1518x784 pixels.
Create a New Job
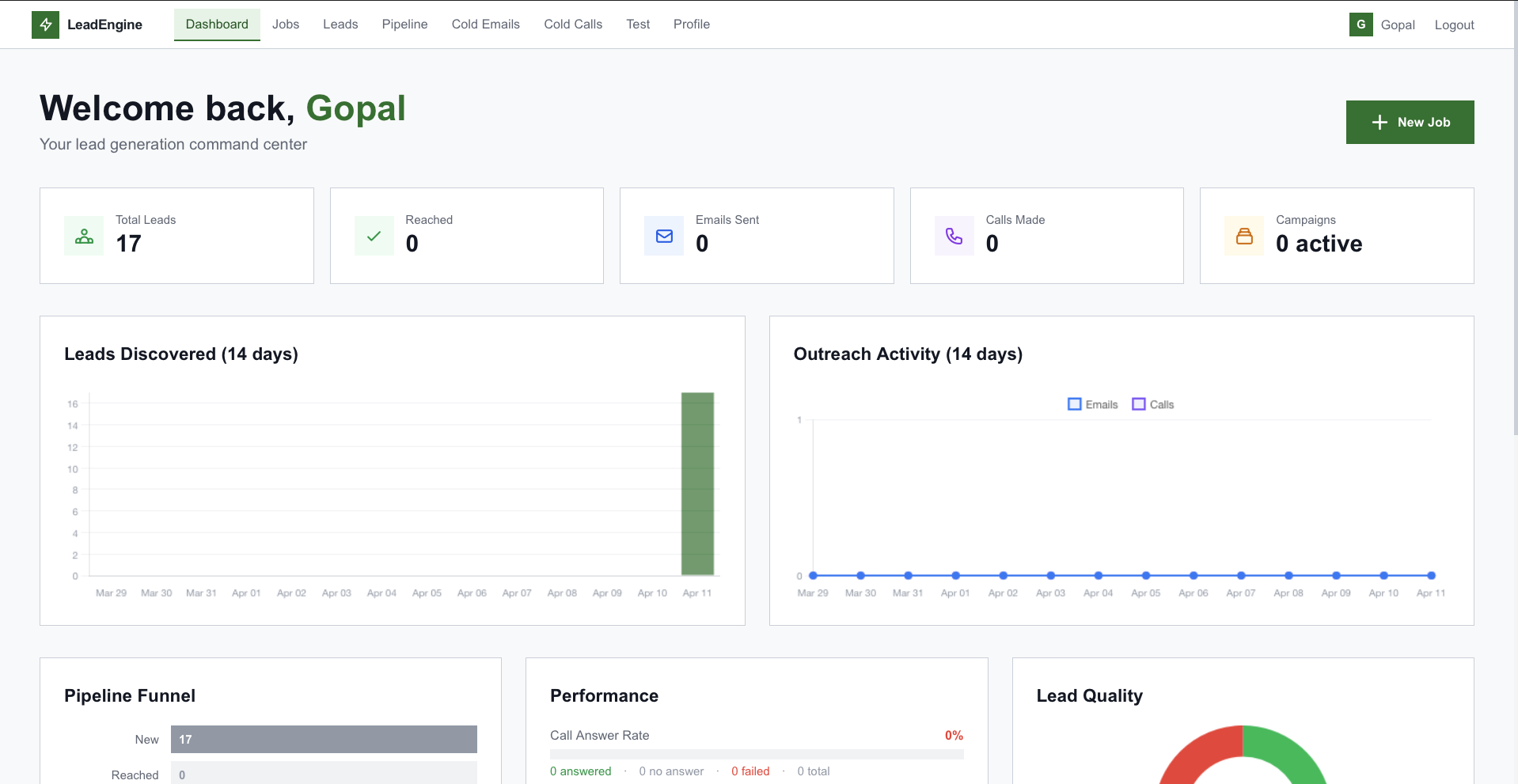[x=1410, y=122]
